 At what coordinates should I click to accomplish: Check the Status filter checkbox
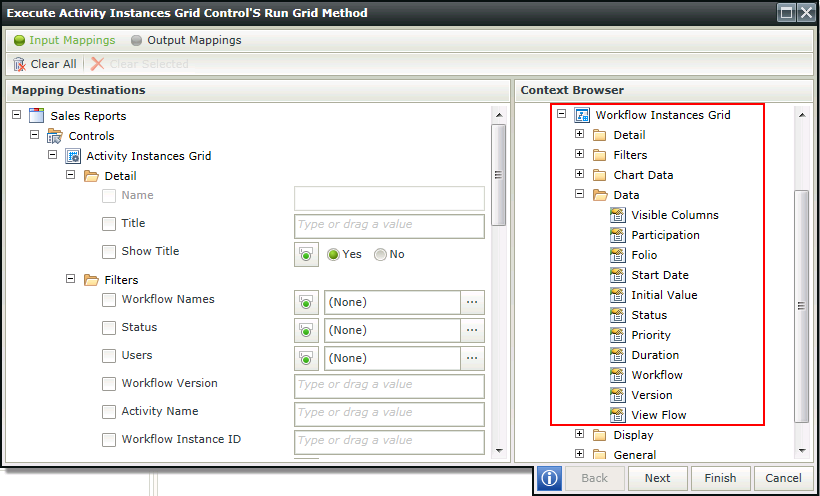click(109, 328)
